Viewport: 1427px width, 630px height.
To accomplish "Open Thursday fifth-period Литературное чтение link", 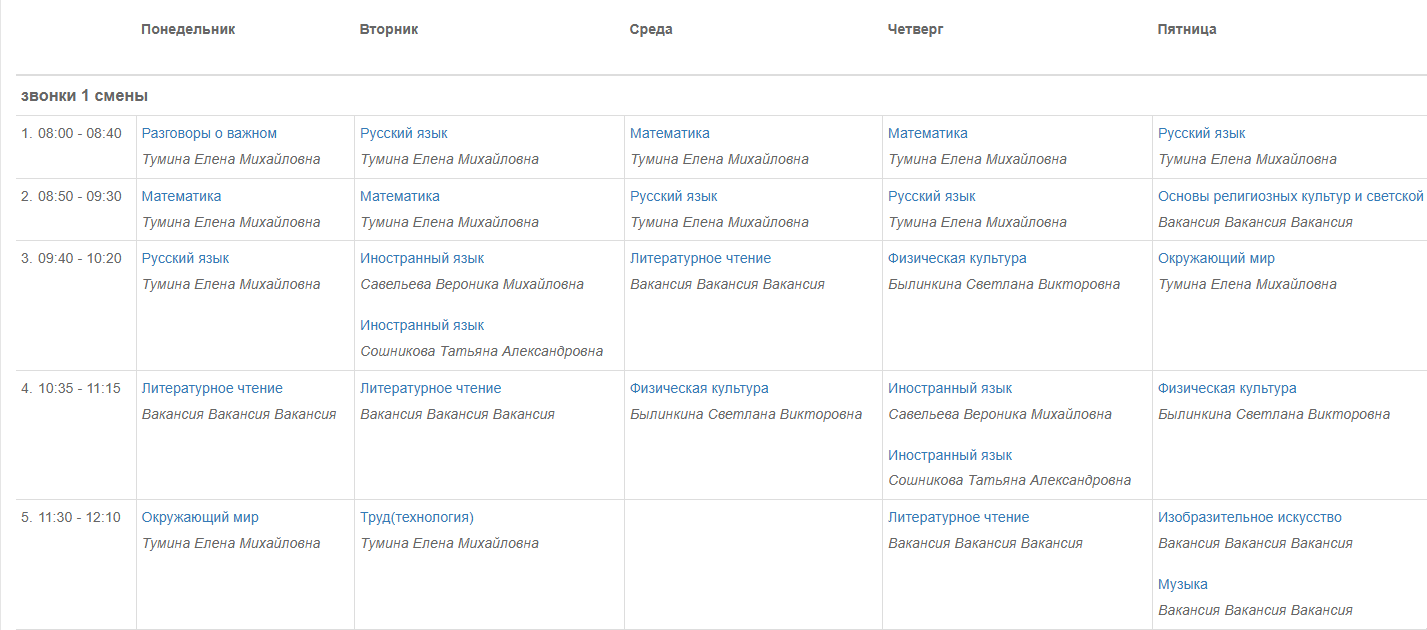I will 958,517.
